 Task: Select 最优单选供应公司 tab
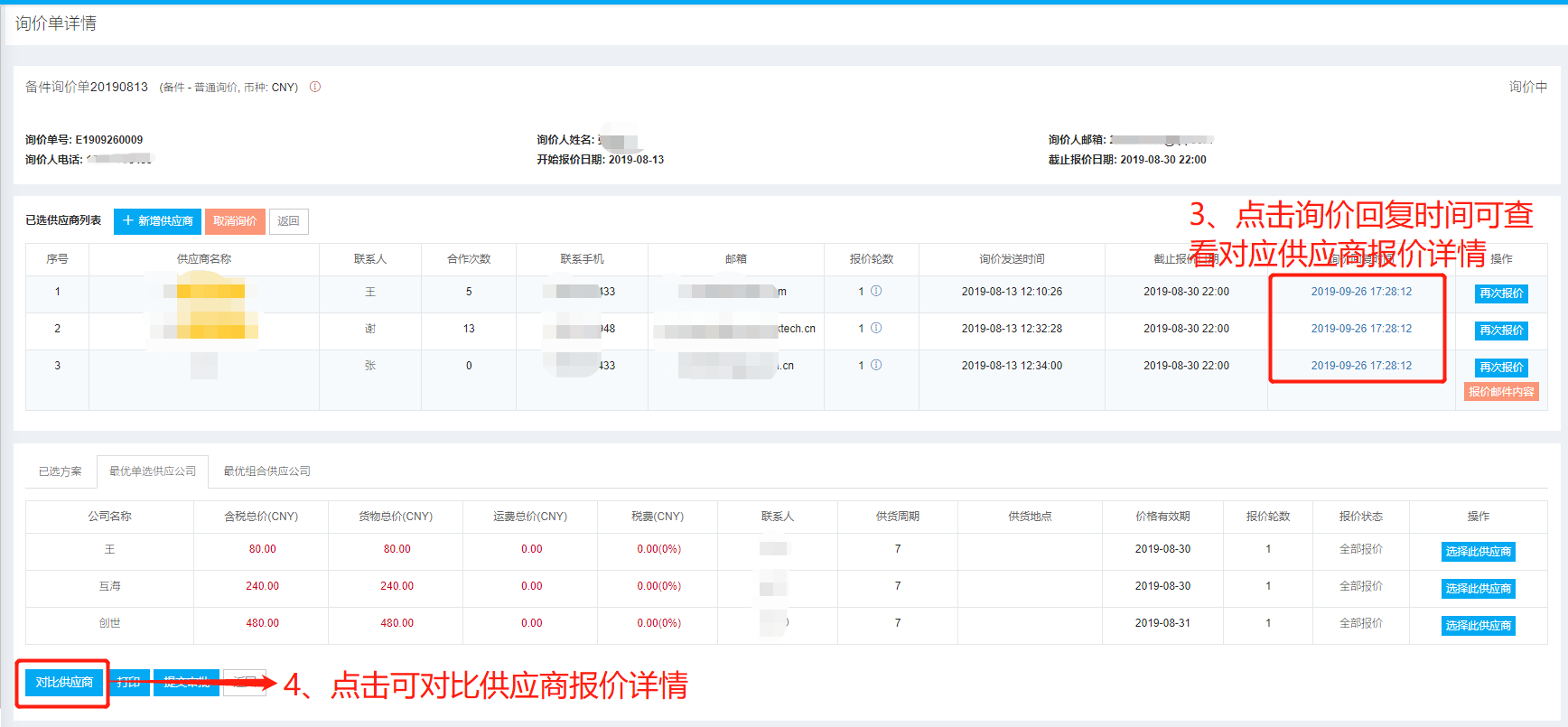point(153,471)
